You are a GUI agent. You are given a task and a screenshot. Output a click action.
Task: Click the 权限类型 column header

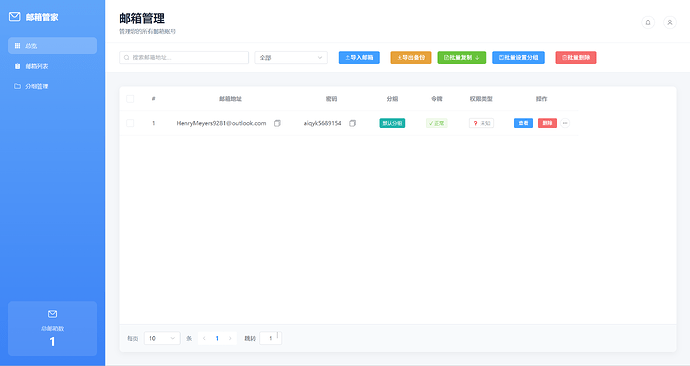(481, 99)
